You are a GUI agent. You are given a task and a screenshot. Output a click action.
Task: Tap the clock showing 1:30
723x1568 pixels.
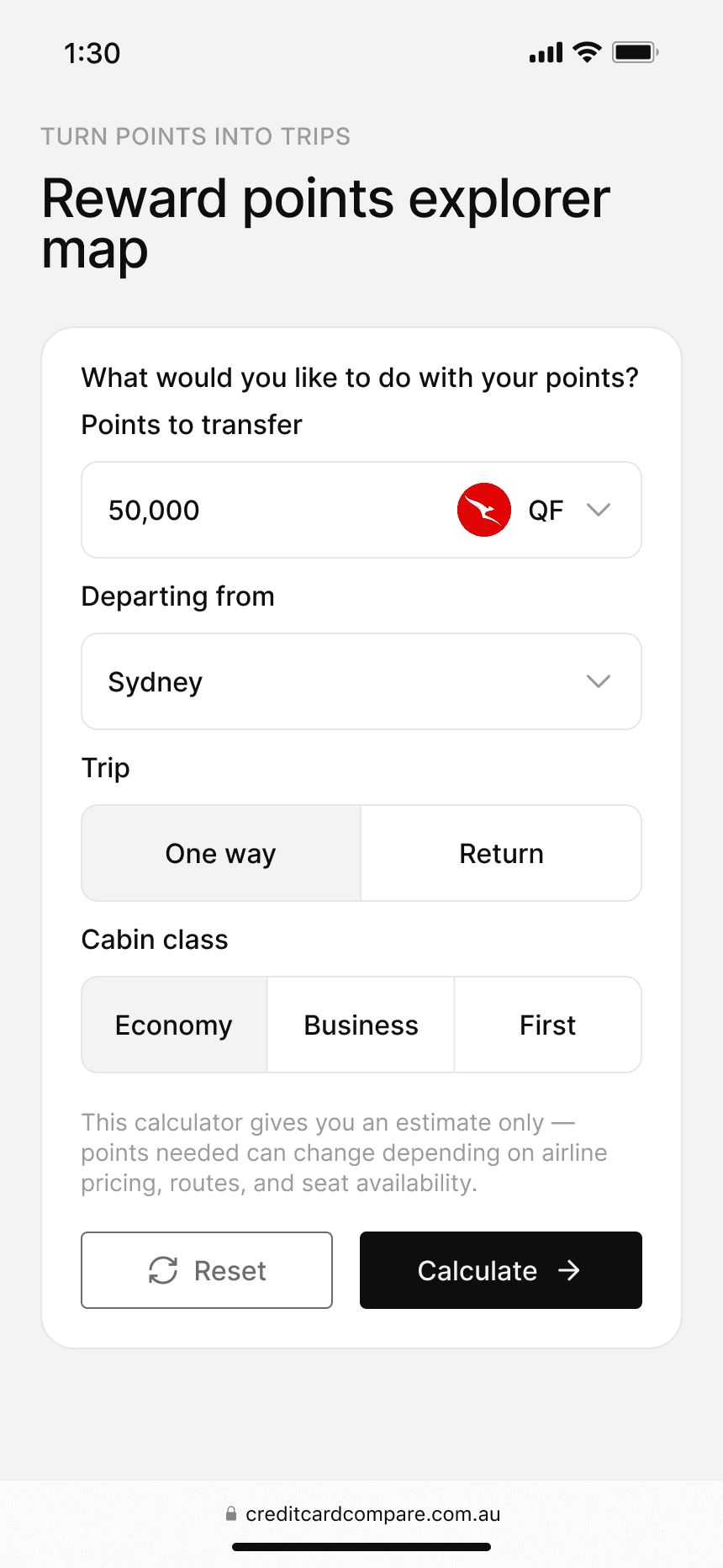click(x=92, y=53)
